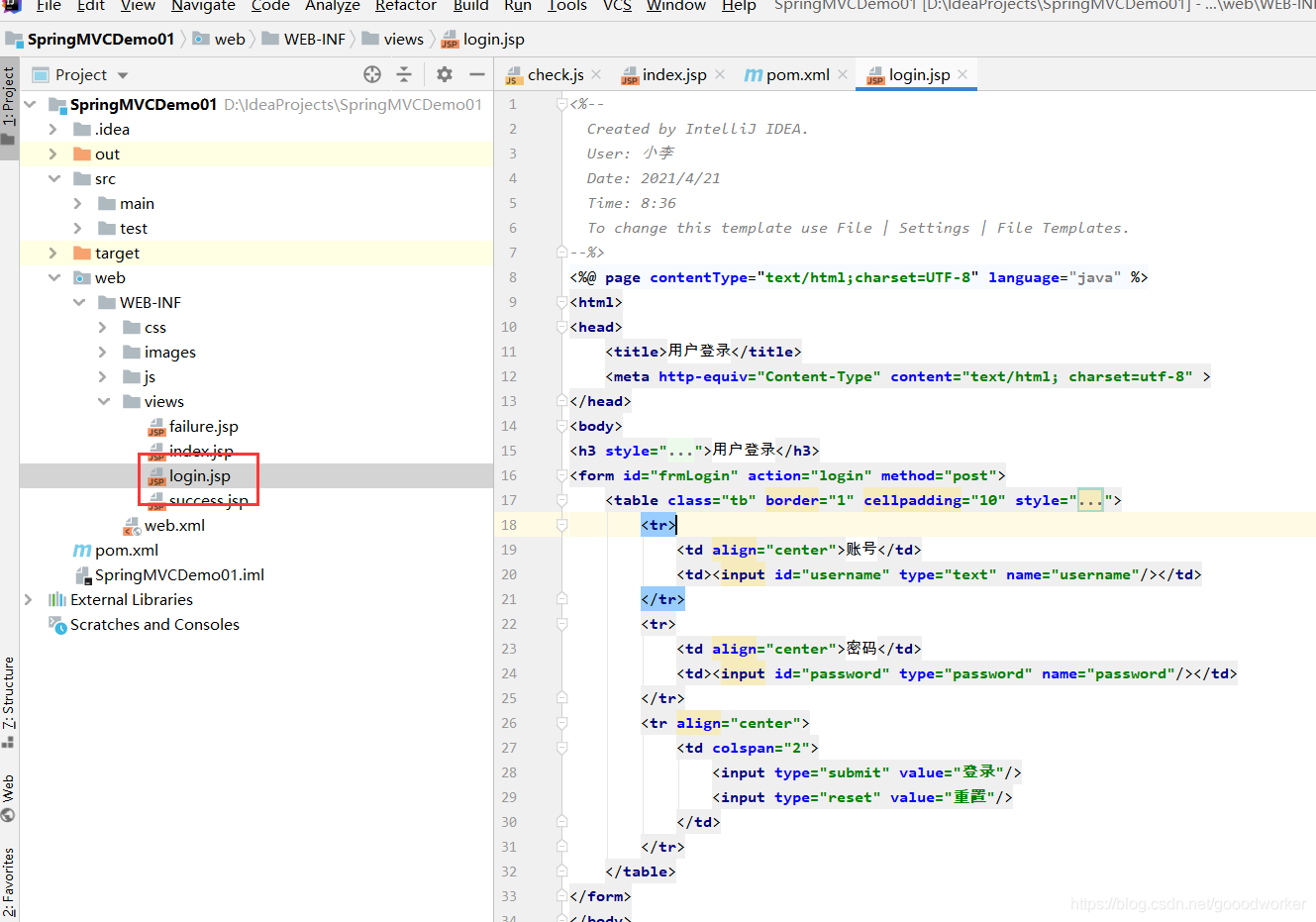Expand the folded style attribute on line 15

tap(681, 451)
